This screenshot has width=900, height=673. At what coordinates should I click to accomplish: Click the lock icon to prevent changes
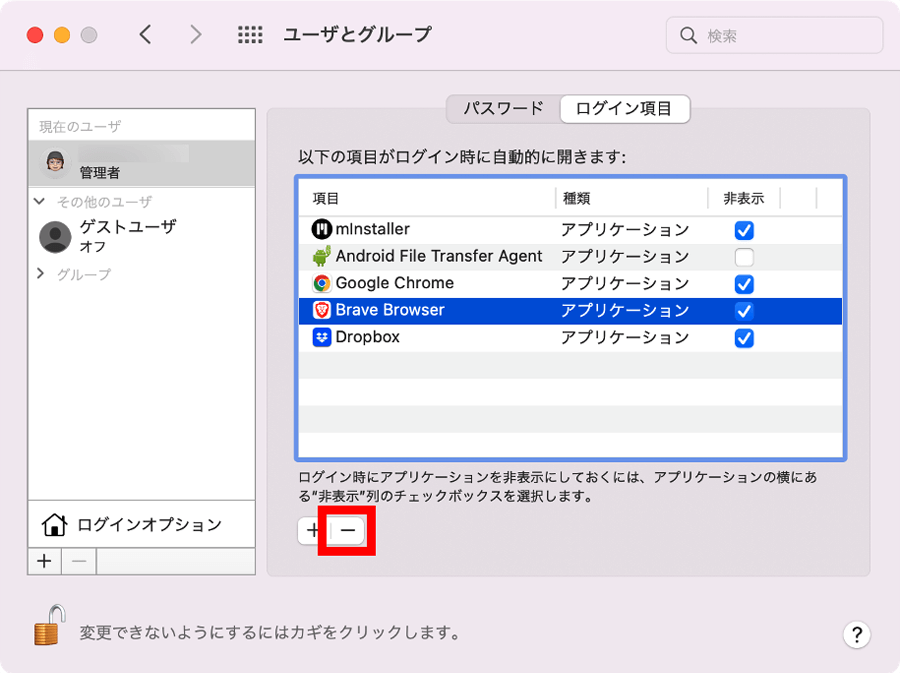(x=49, y=625)
